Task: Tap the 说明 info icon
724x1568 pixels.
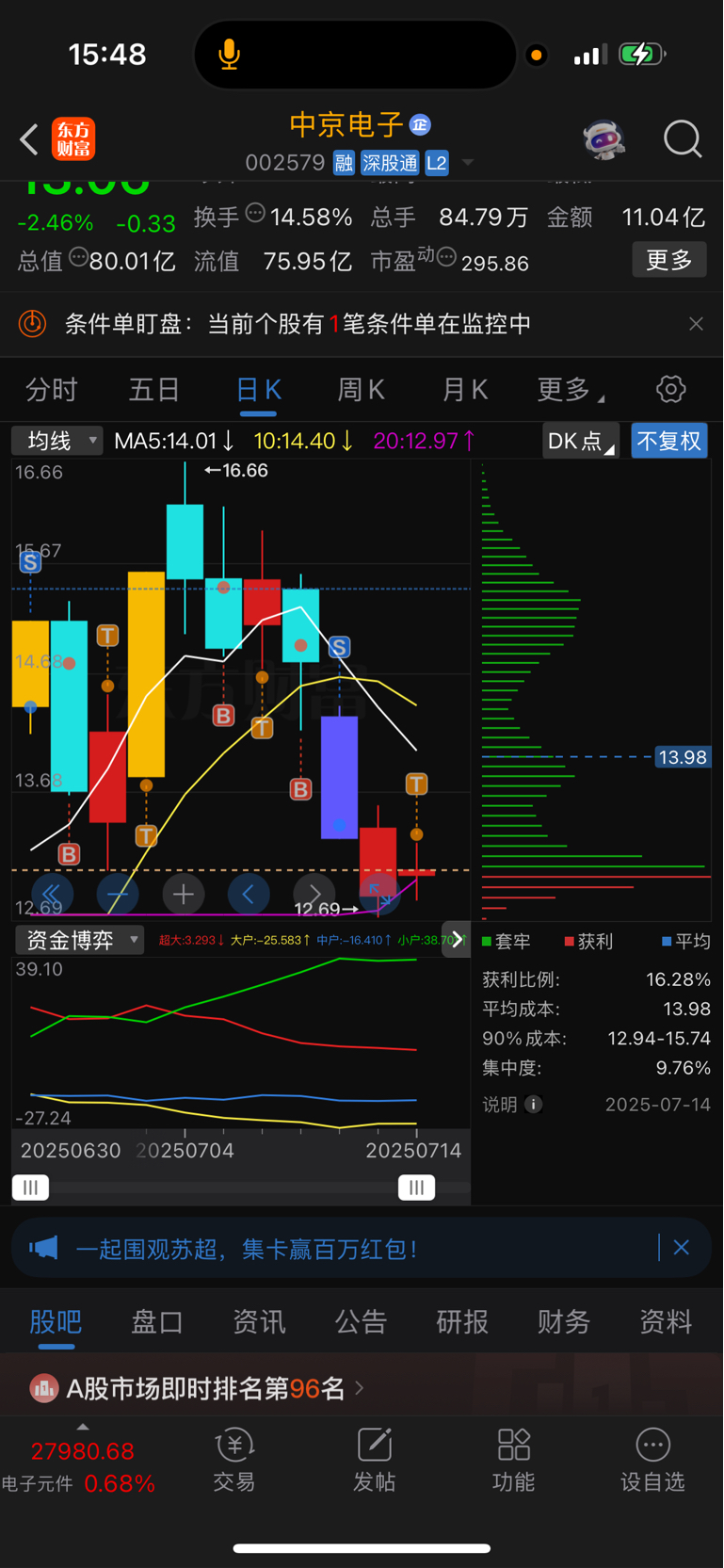Action: coord(534,1104)
